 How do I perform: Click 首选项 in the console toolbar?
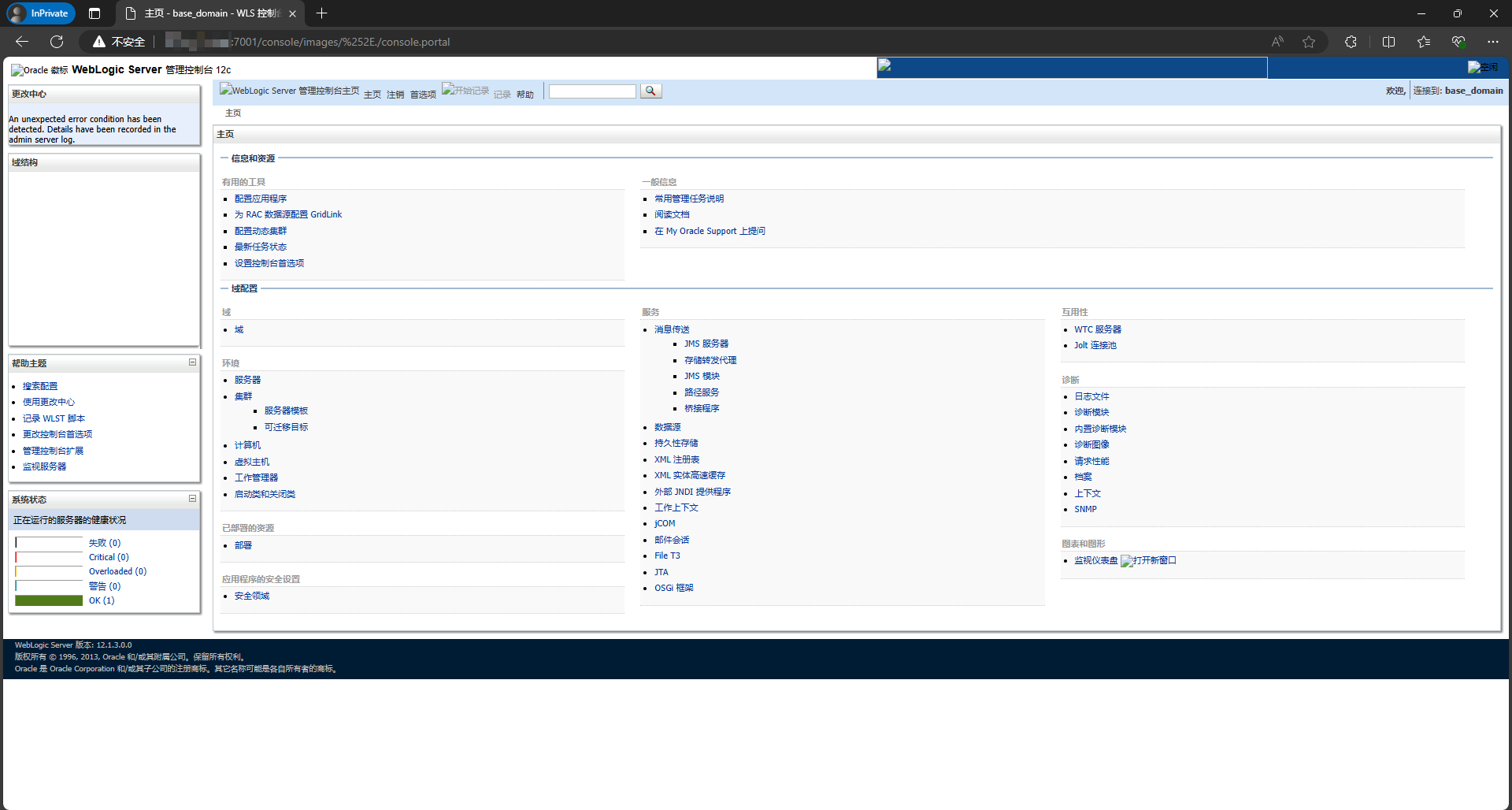click(x=423, y=95)
